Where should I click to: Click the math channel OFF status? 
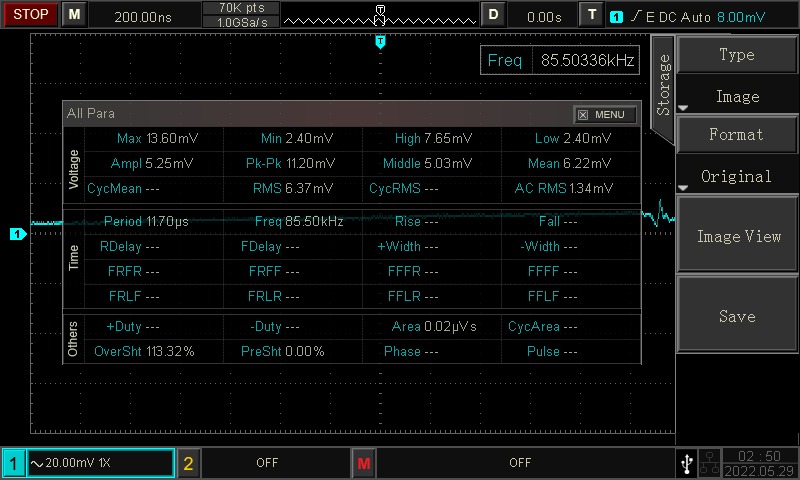(x=520, y=463)
